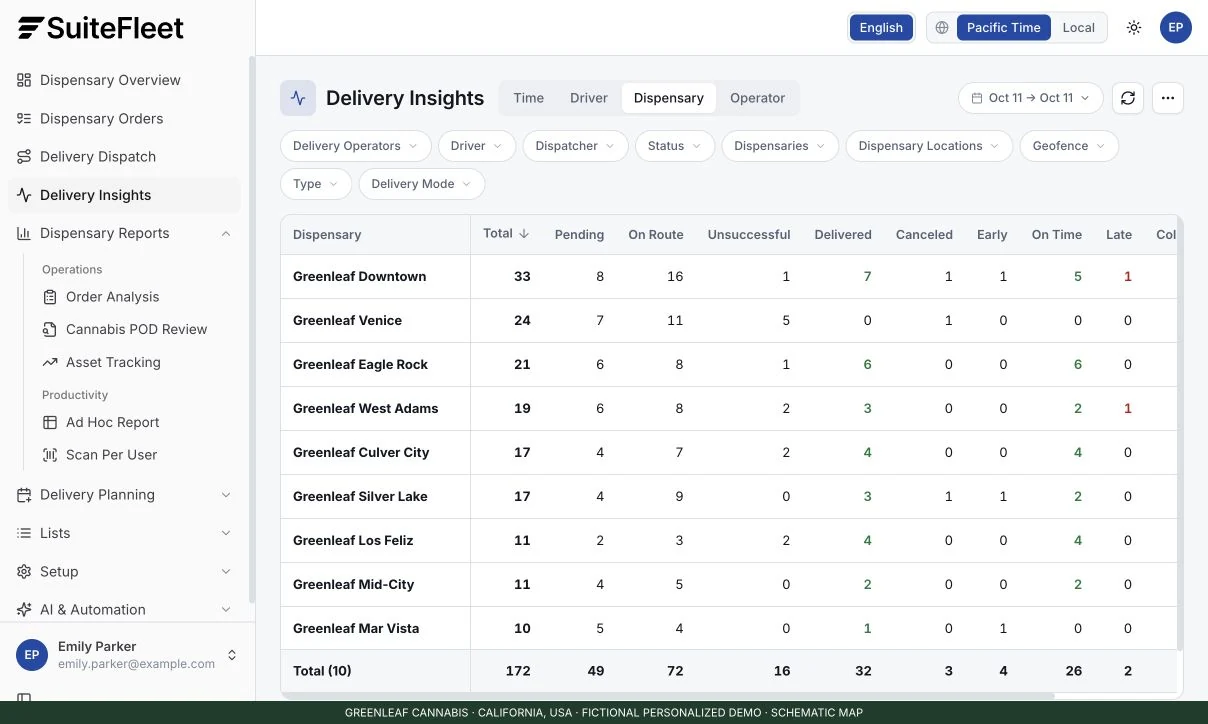Expand the Delivery Planning section chevron
The width and height of the screenshot is (1208, 724).
click(226, 495)
